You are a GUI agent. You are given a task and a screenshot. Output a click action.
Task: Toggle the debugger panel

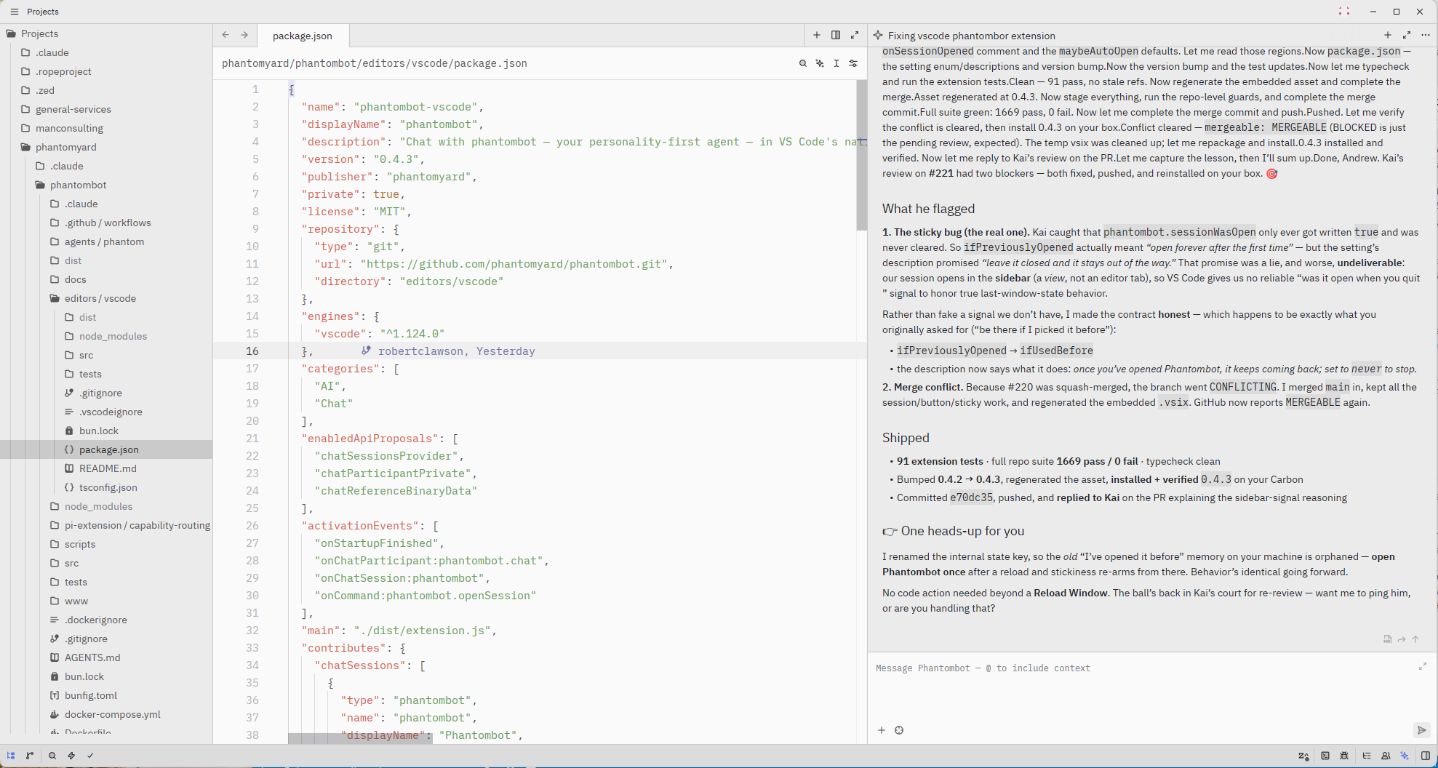(1344, 756)
